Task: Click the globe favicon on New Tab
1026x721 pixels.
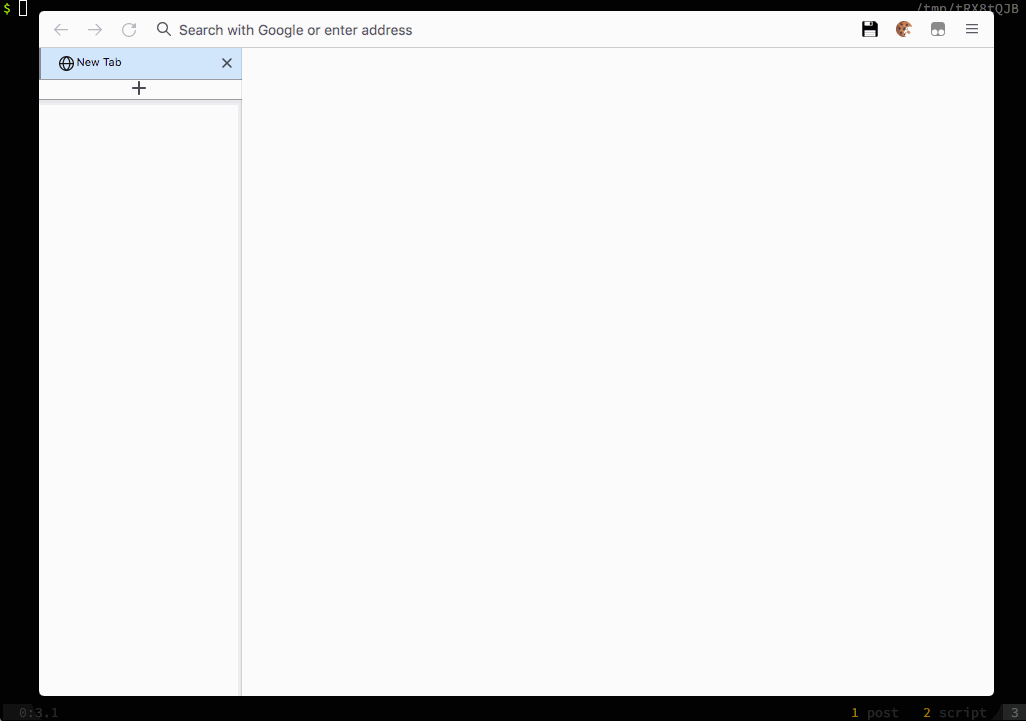Action: pos(66,63)
